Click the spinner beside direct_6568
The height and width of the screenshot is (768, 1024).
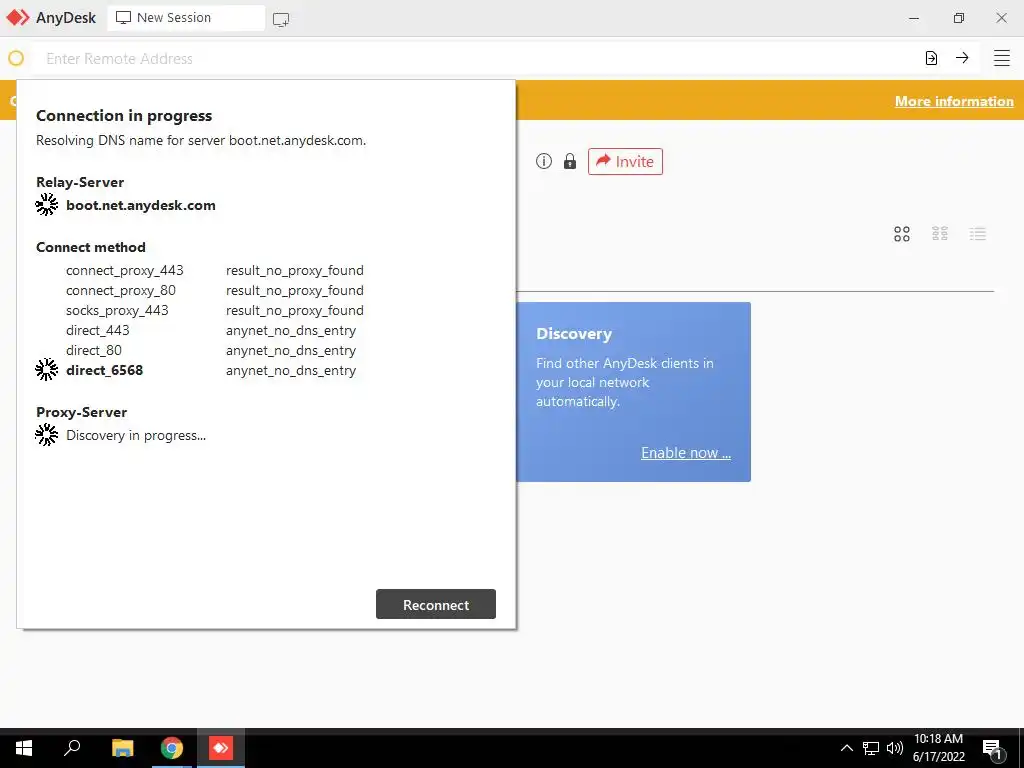pyautogui.click(x=46, y=370)
